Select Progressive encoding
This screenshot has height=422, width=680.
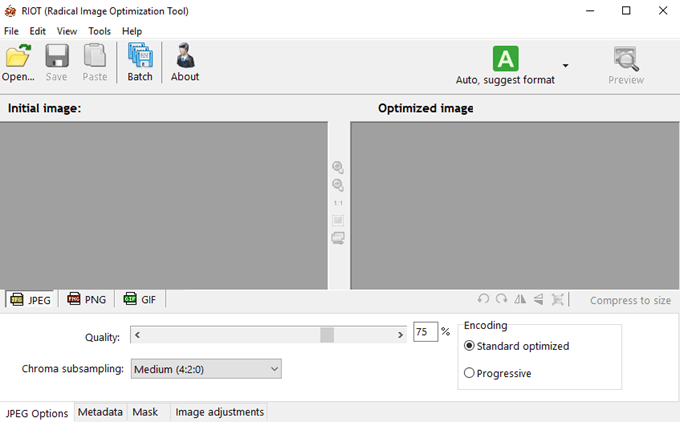[x=497, y=373]
